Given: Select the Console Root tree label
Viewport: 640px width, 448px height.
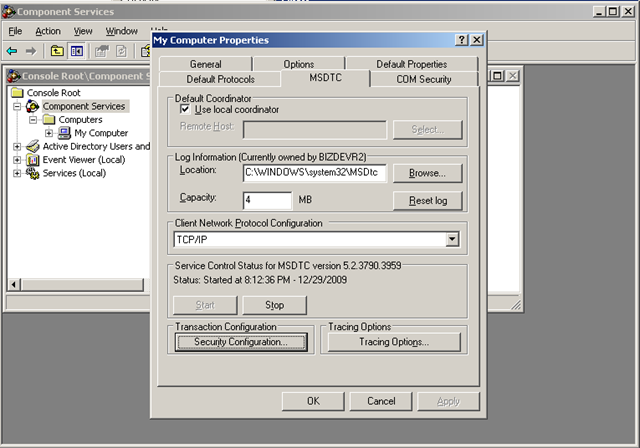Looking at the screenshot, I should pos(53,93).
